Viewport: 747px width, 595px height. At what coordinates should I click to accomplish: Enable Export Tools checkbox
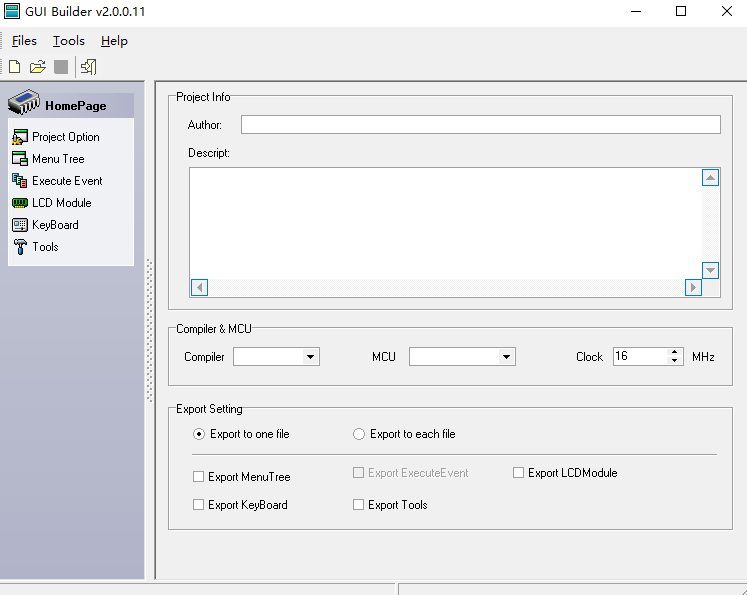coord(358,504)
